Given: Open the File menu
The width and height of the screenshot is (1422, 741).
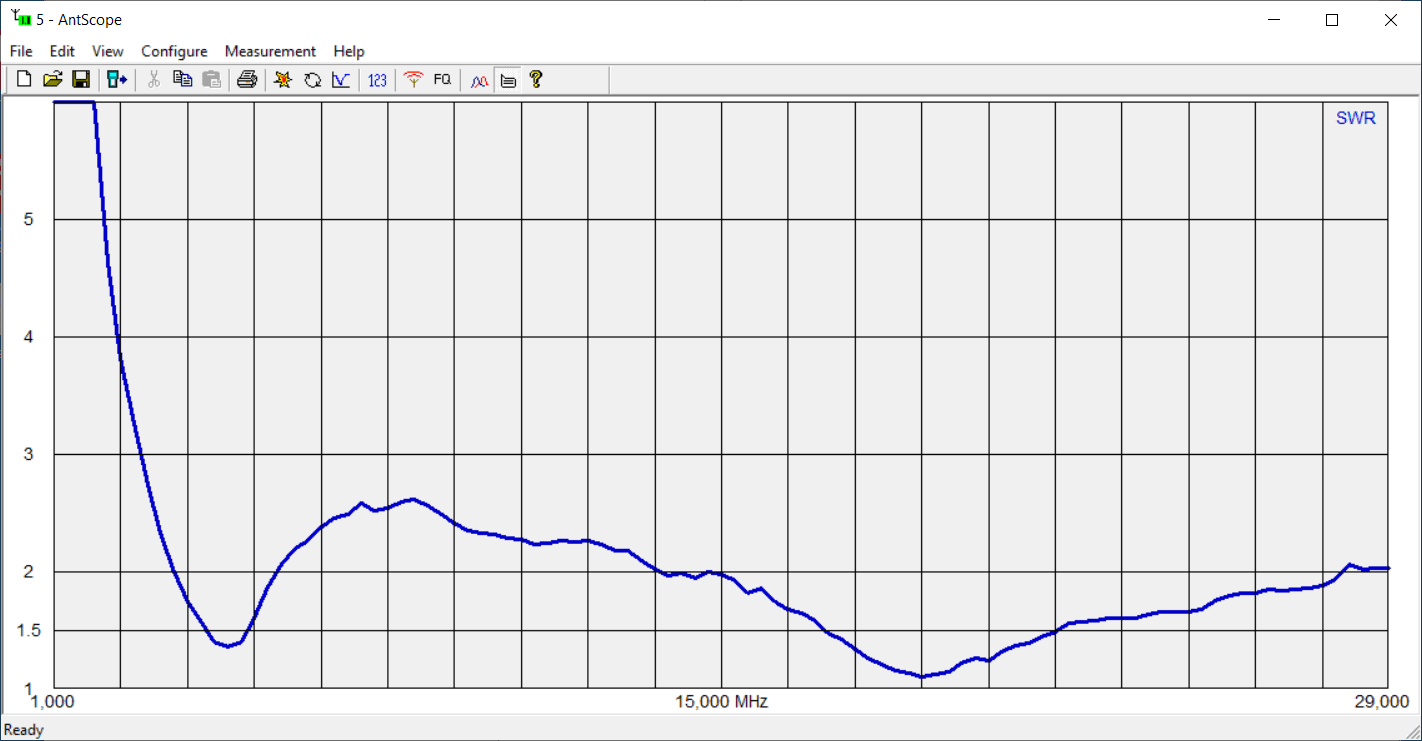Looking at the screenshot, I should [21, 51].
